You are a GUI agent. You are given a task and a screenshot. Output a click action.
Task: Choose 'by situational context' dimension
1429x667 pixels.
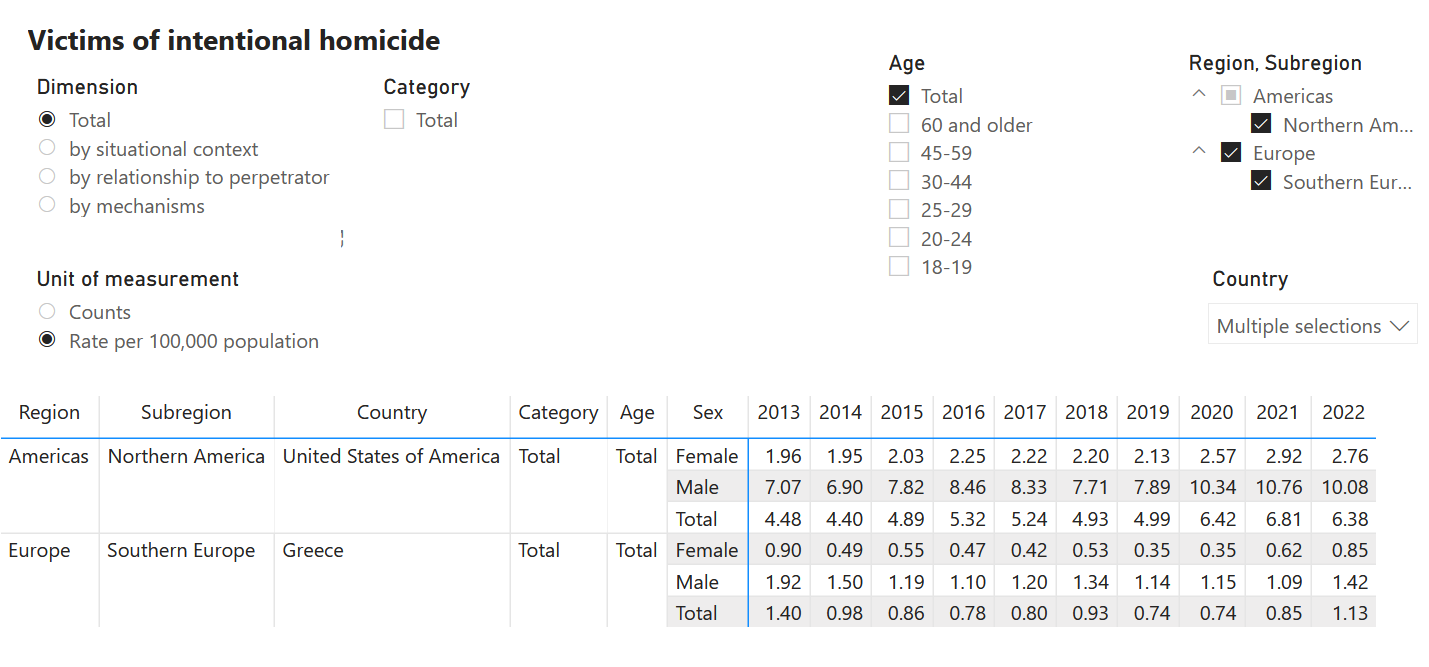[x=47, y=149]
